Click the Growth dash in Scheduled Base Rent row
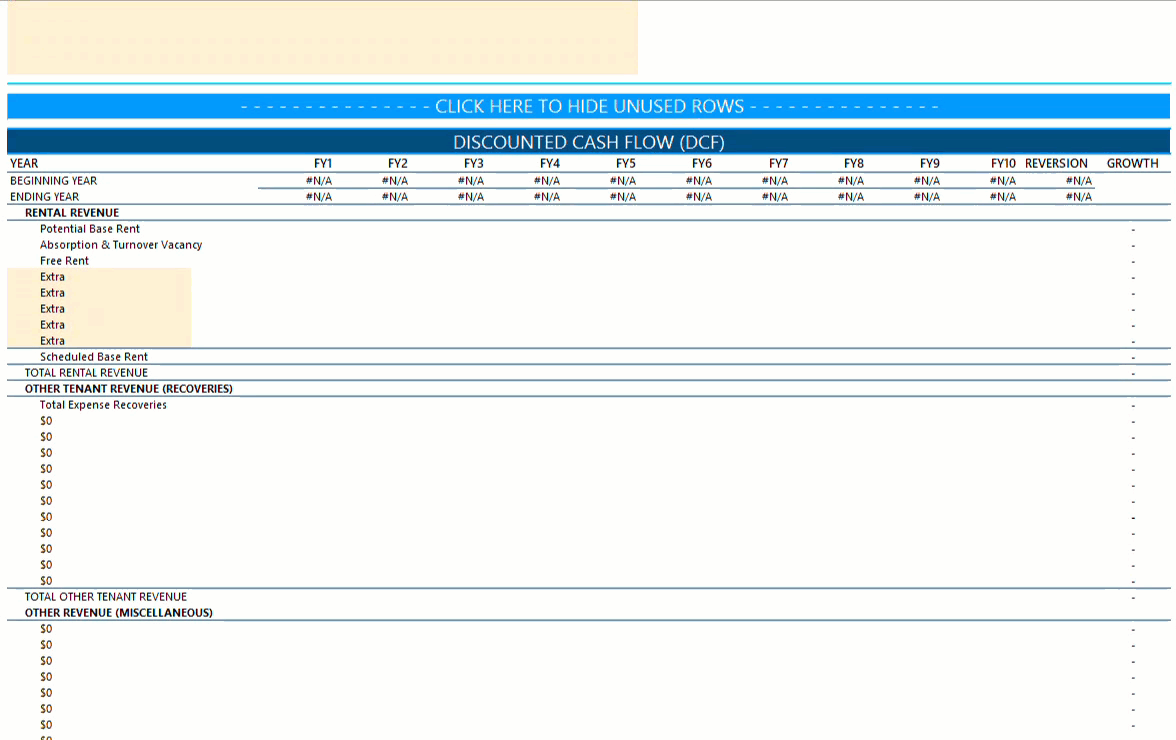1176x740 pixels. point(1133,358)
